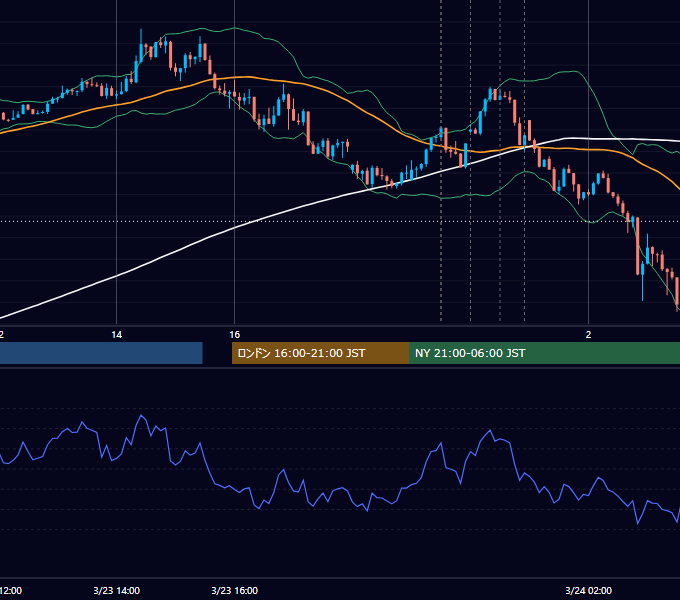Click hour label 2 under the price chart
680x600 pixels.
(x=588, y=335)
